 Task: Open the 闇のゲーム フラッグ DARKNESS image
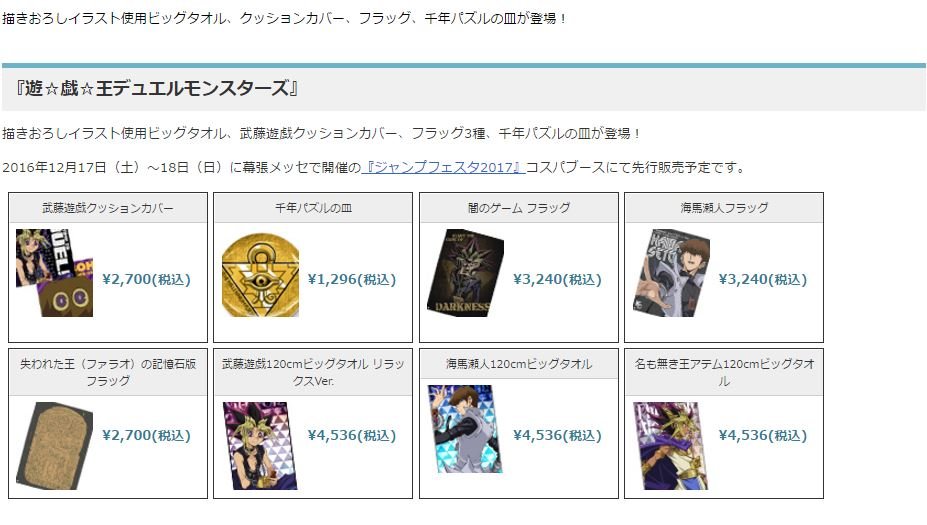tap(465, 273)
